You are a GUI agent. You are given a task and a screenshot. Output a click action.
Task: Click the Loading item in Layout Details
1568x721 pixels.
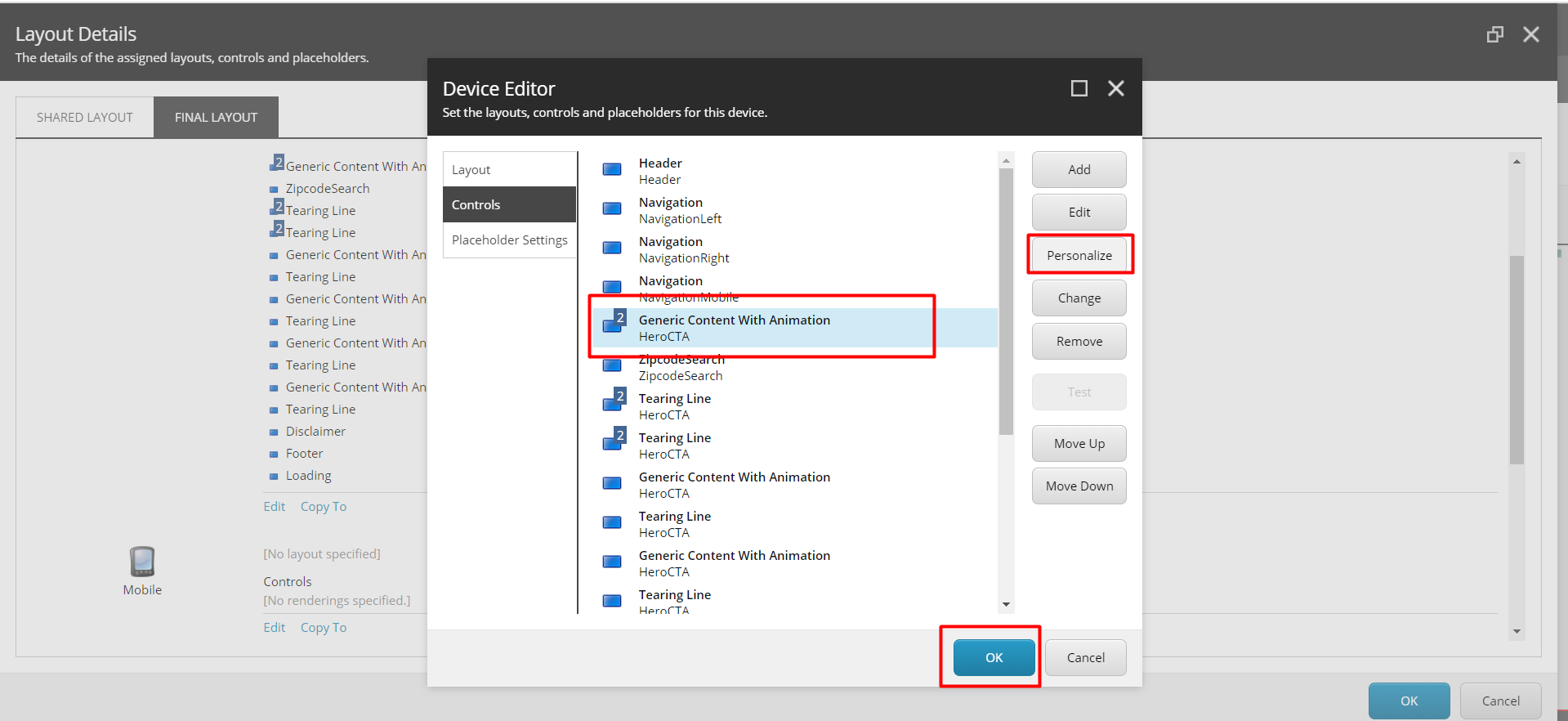click(x=308, y=475)
